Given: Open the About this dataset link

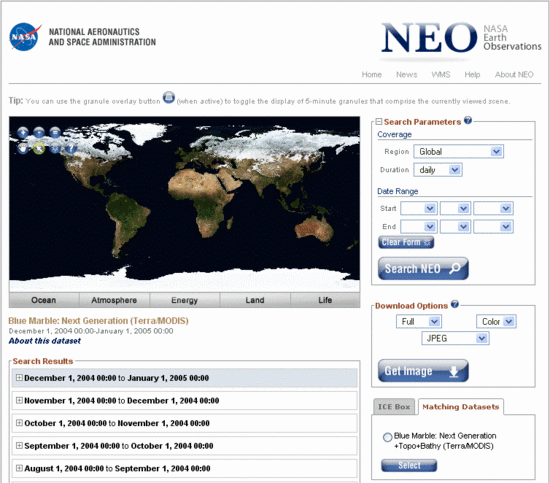Looking at the screenshot, I should coord(45,341).
